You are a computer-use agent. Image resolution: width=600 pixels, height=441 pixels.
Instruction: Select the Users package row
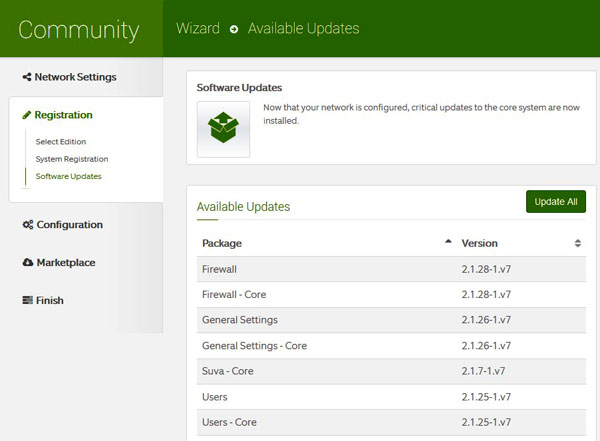click(391, 397)
